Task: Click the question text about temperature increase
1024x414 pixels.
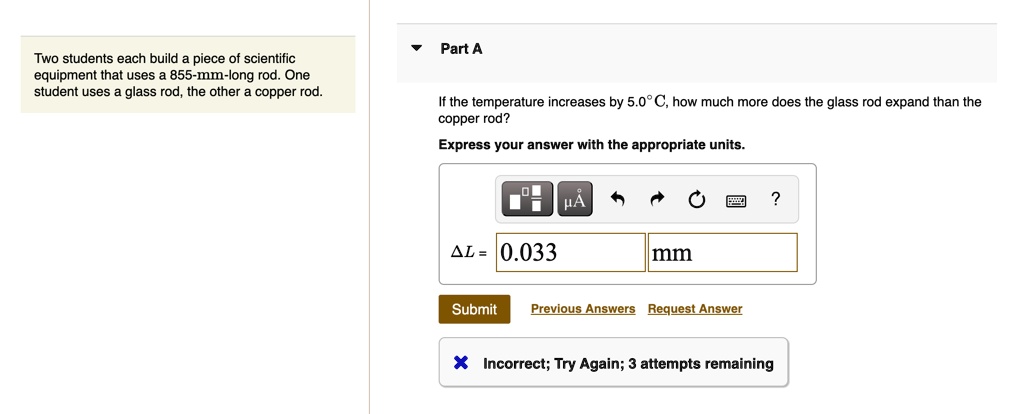Action: pos(710,110)
